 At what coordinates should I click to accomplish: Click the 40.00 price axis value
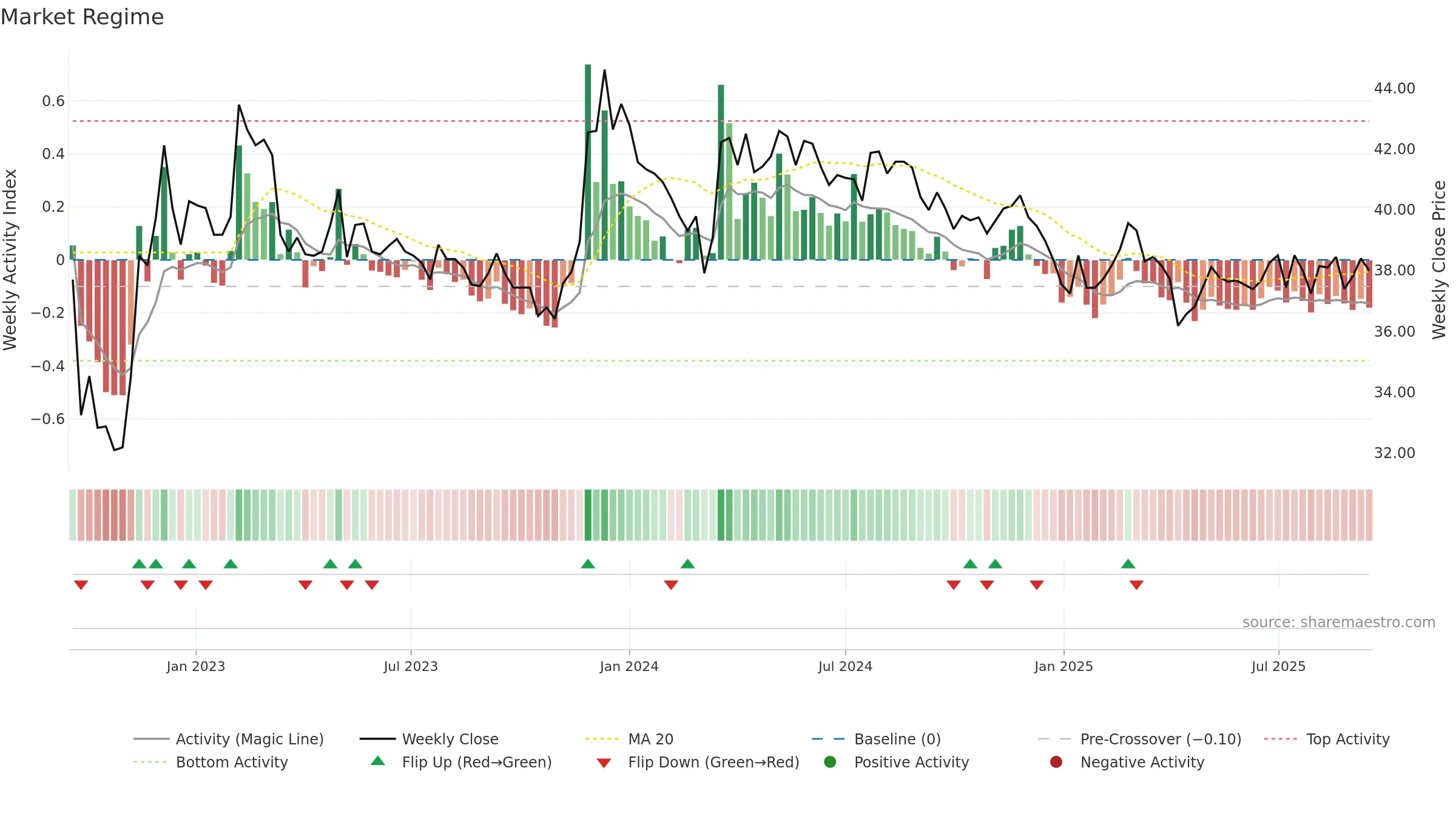[x=1394, y=209]
